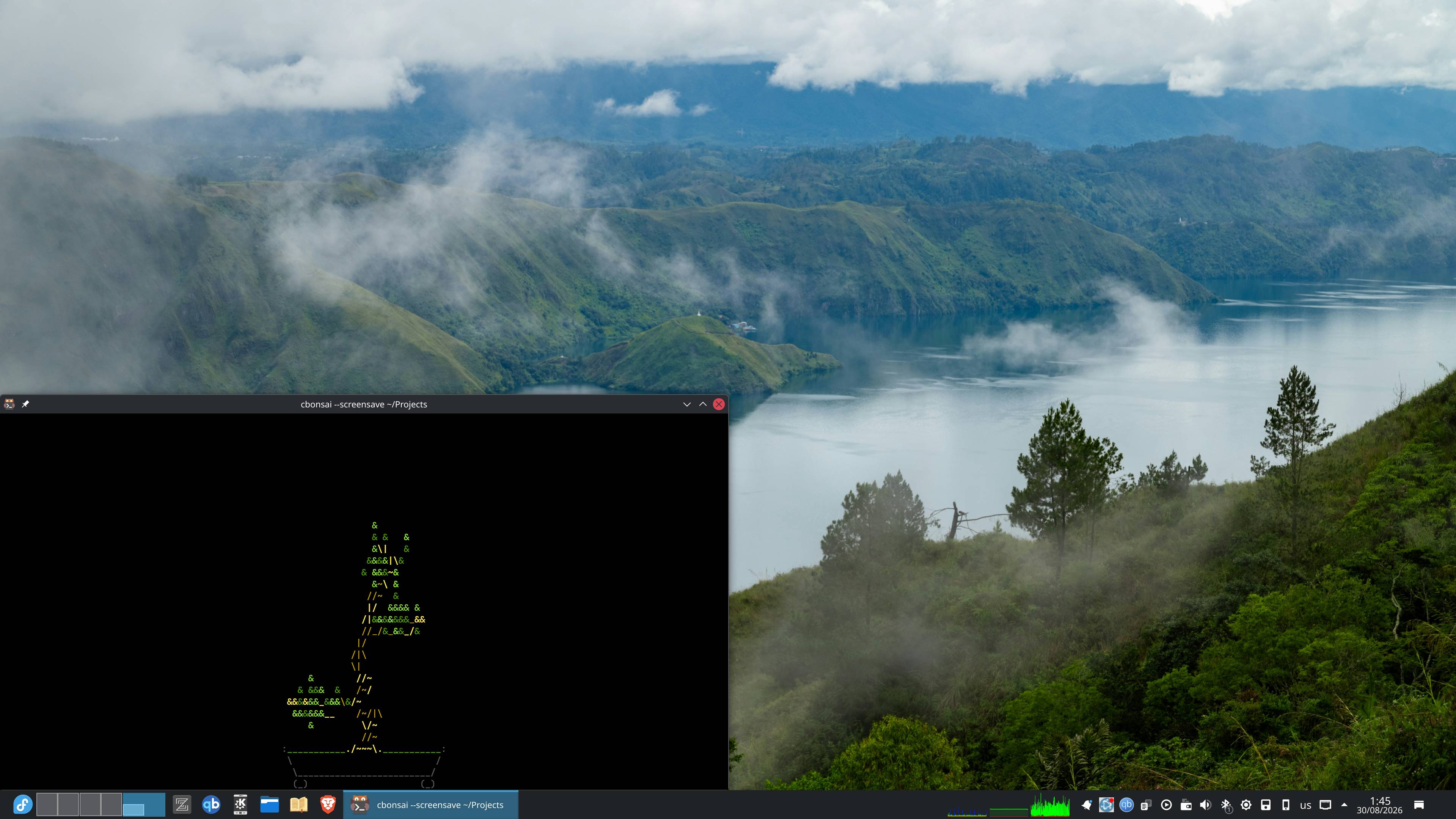Peek at desktop with the show-desktop button
This screenshot has width=1456, height=819.
tap(1419, 805)
